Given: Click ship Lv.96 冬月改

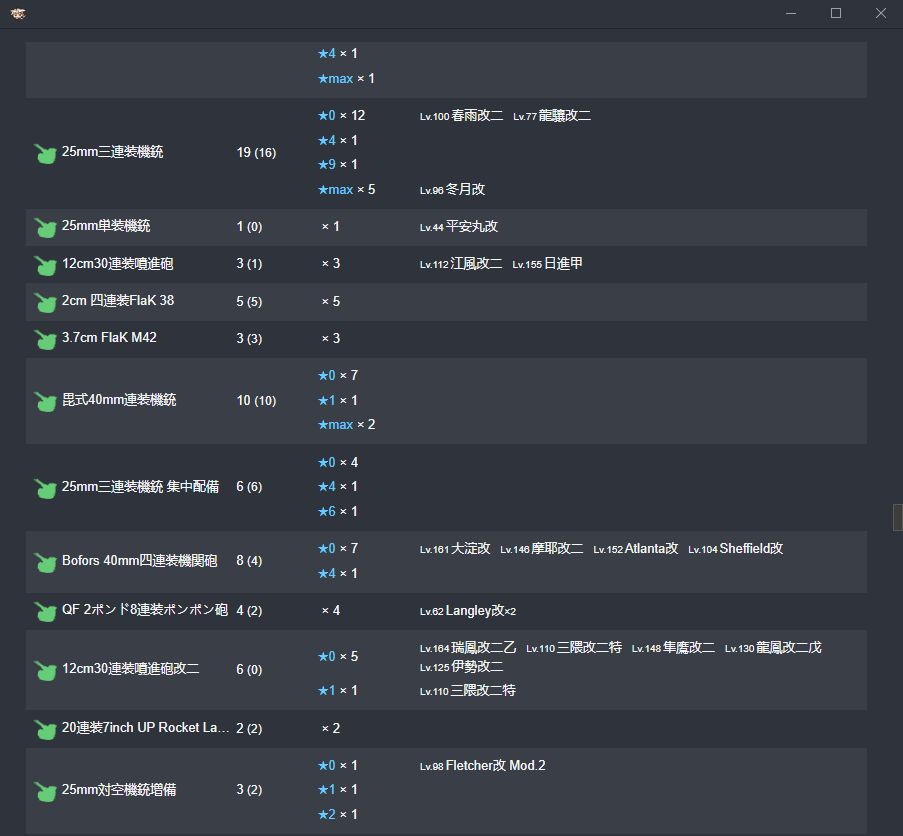Looking at the screenshot, I should pos(452,189).
